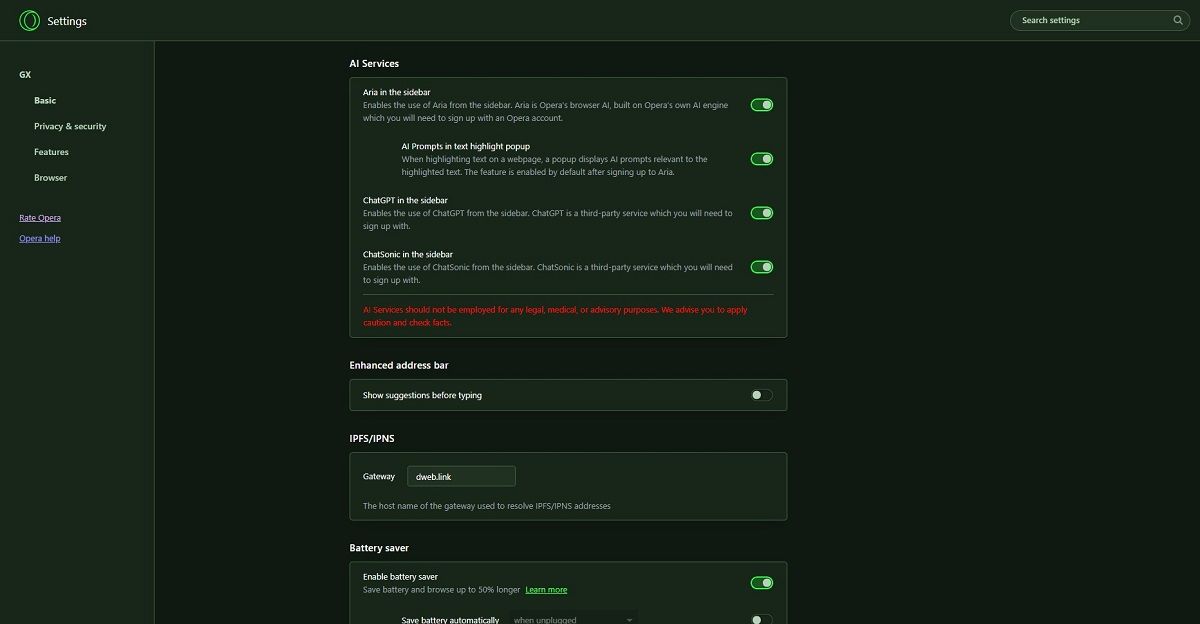Image resolution: width=1200 pixels, height=624 pixels.
Task: Open Opera help
Action: [39, 238]
